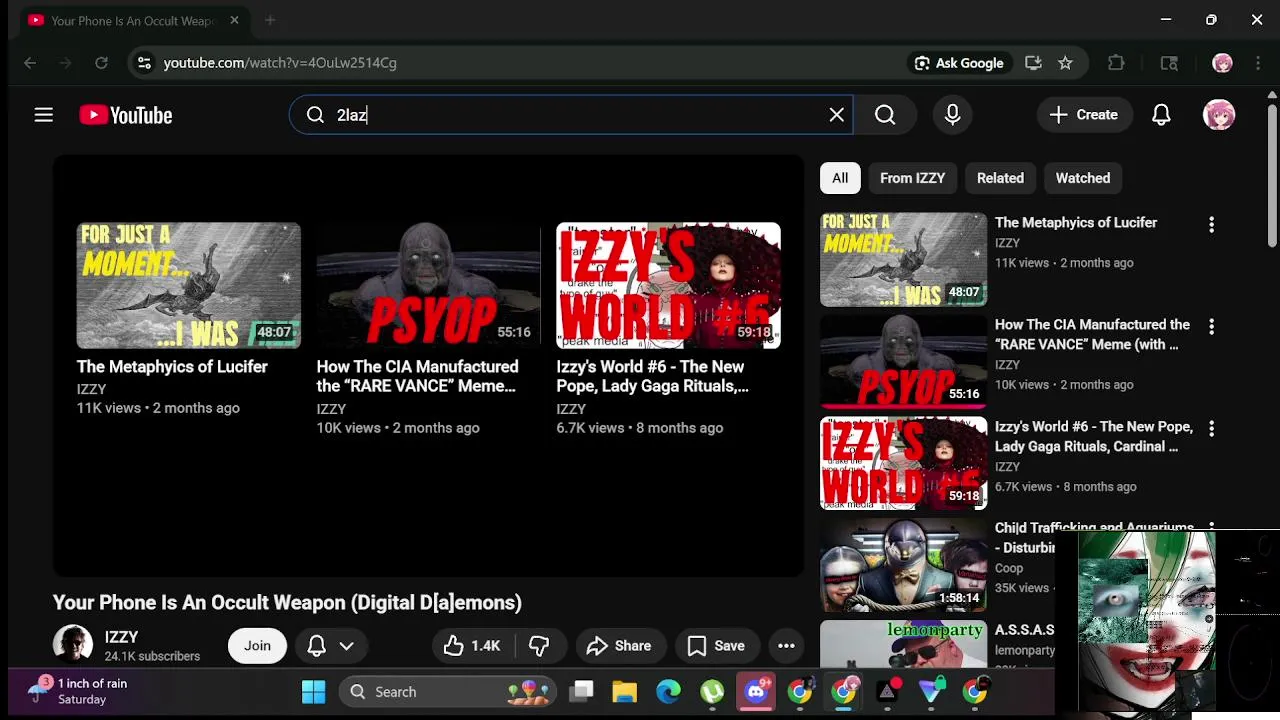Go back in browser
Screen dimensions: 1280x720
(x=30, y=63)
